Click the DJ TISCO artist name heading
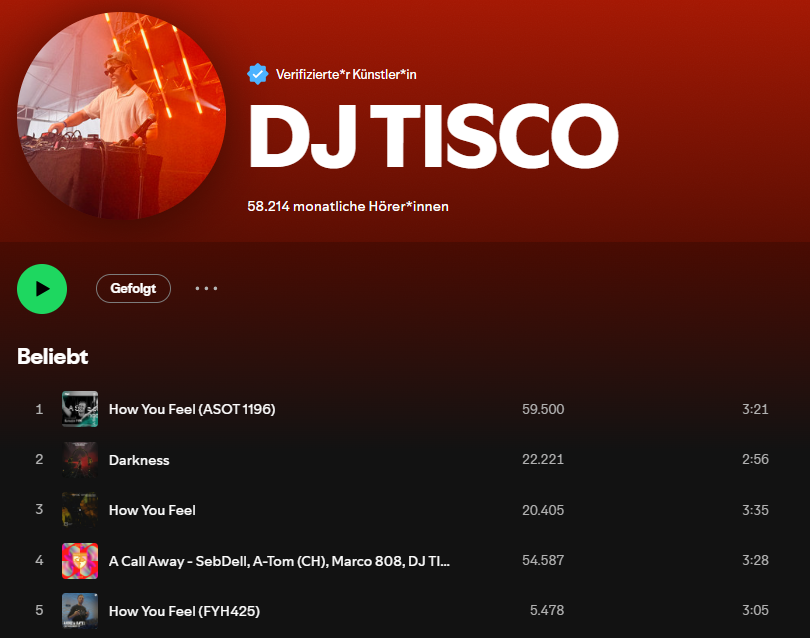The height and width of the screenshot is (638, 810). pyautogui.click(x=433, y=136)
